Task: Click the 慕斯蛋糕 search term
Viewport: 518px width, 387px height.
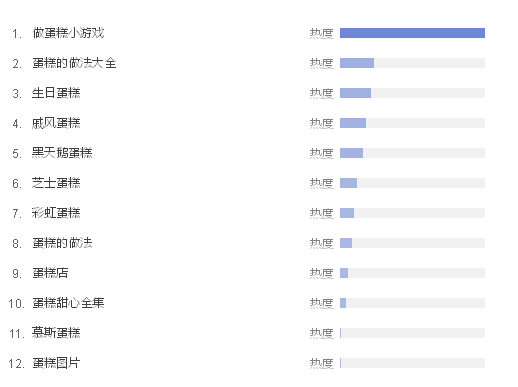Action: (x=56, y=333)
